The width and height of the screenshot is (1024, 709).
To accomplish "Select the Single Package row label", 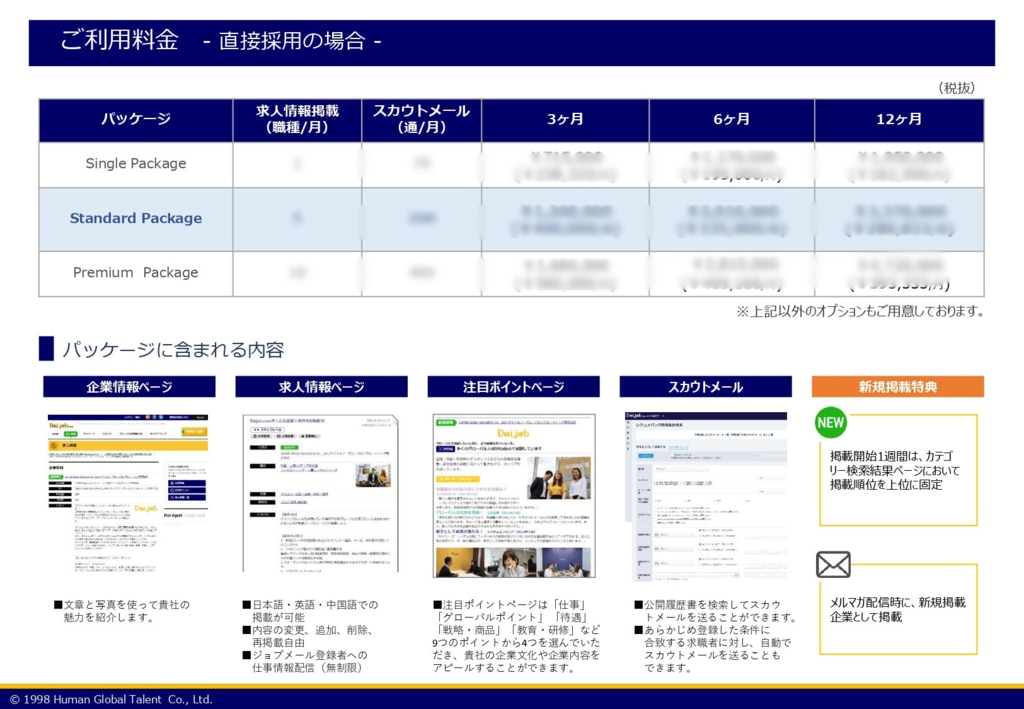I will [136, 164].
